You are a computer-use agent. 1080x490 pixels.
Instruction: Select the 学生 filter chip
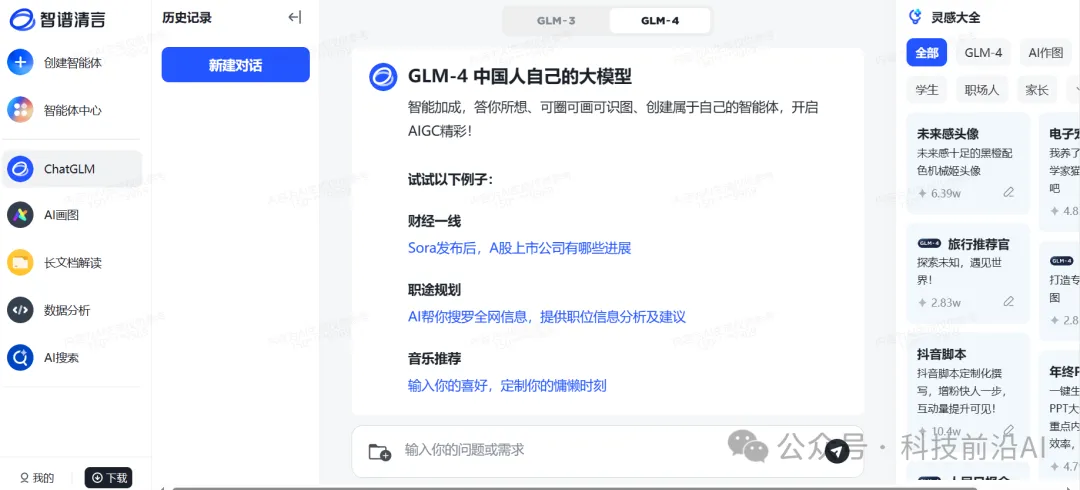pyautogui.click(x=926, y=90)
